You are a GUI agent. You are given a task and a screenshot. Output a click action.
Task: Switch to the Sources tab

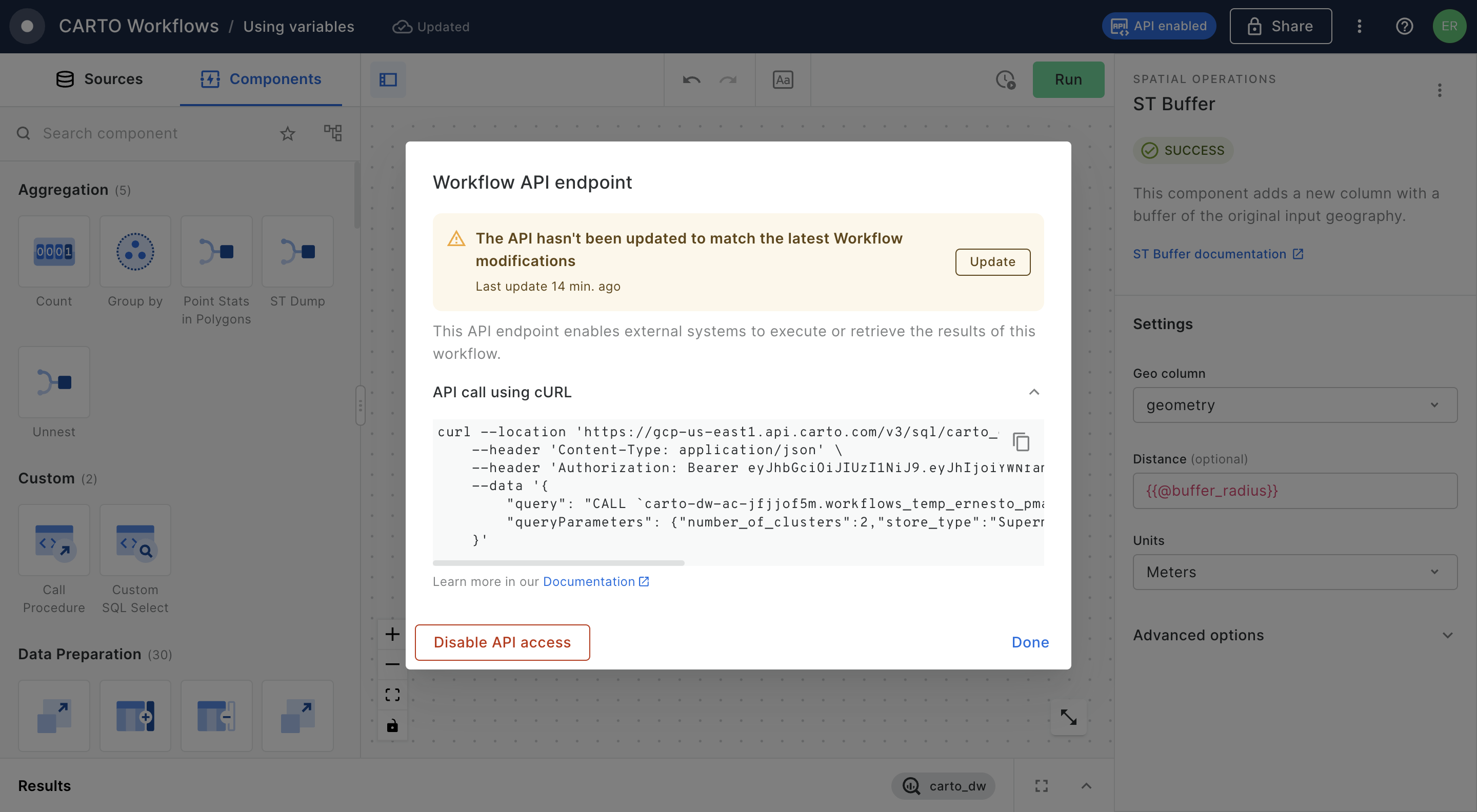(99, 79)
